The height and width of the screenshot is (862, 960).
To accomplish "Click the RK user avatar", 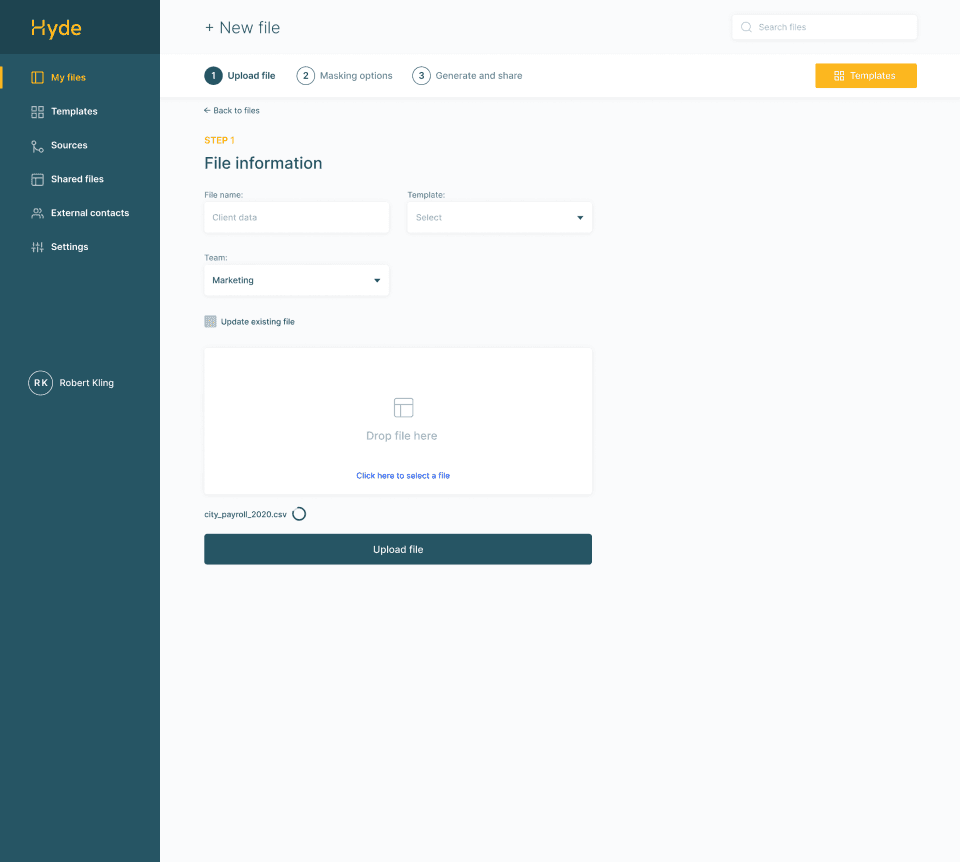I will [x=40, y=383].
